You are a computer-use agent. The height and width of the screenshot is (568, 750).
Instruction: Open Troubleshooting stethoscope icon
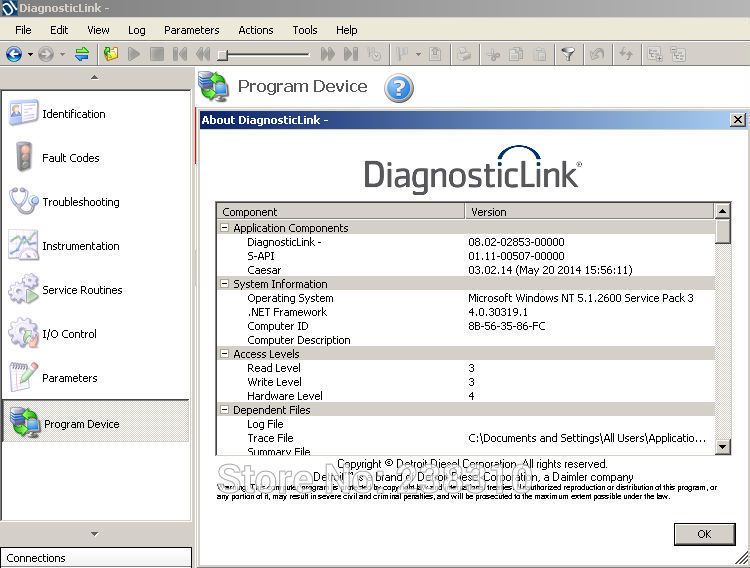click(x=24, y=202)
